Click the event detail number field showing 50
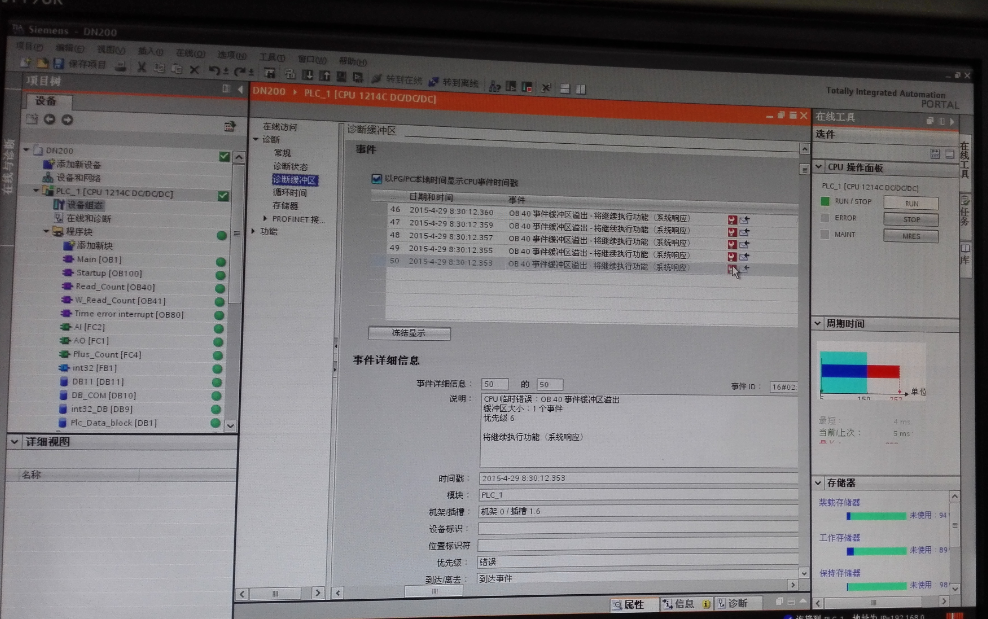Viewport: 988px width, 619px height. 495,384
